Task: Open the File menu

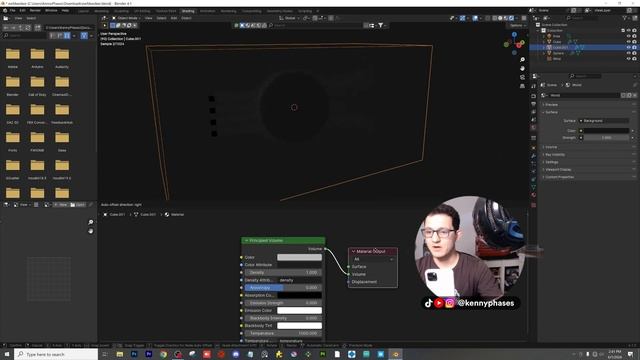Action: (x=12, y=11)
